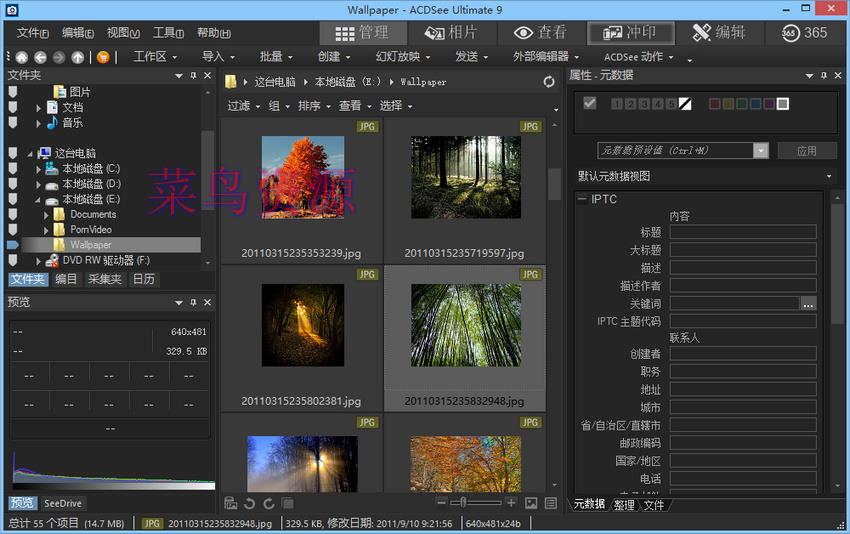
Task: Switch to 相片 Photos mode
Action: click(x=451, y=33)
